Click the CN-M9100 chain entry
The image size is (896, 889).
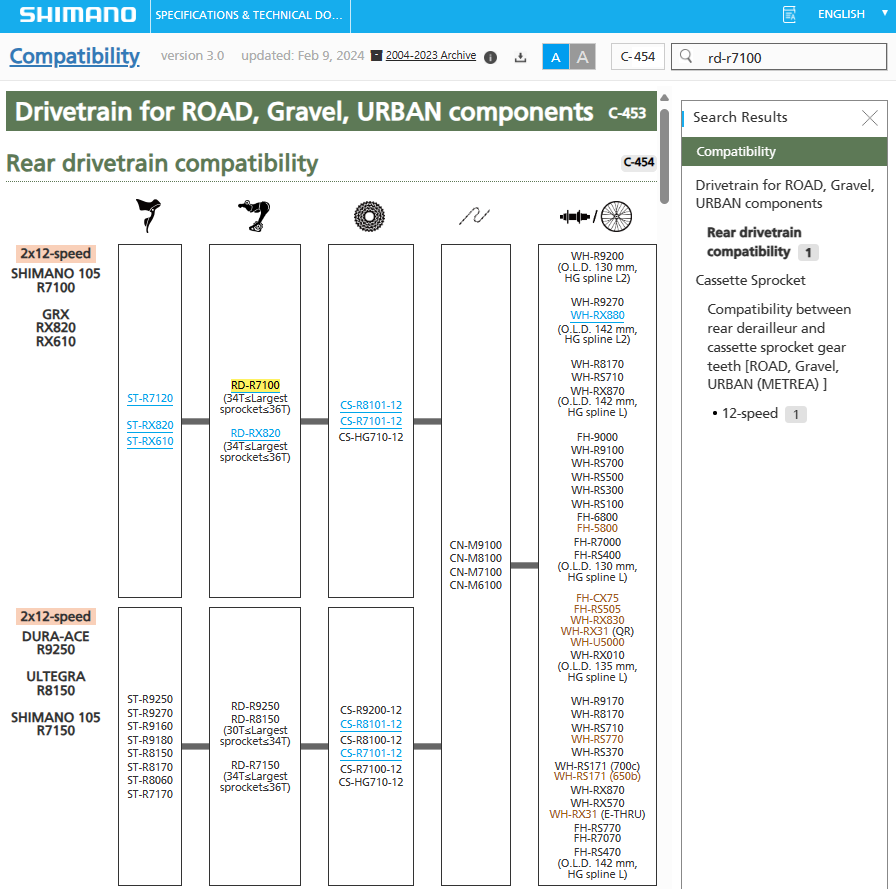(x=475, y=545)
